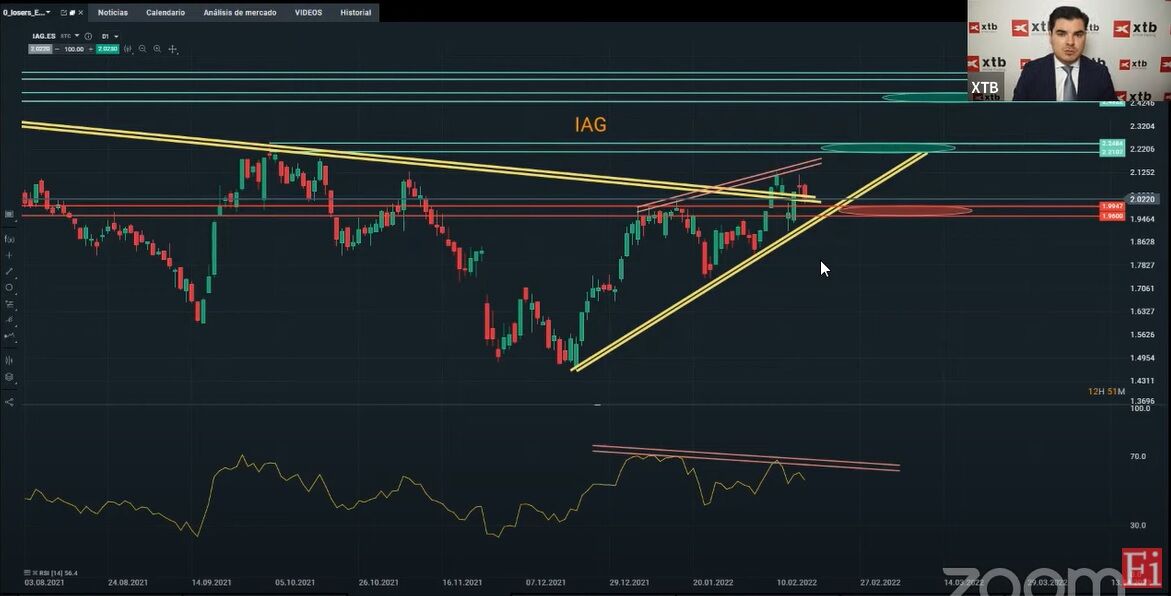Select the ellipse shape drawing tool
The width and height of the screenshot is (1171, 596).
(9, 288)
